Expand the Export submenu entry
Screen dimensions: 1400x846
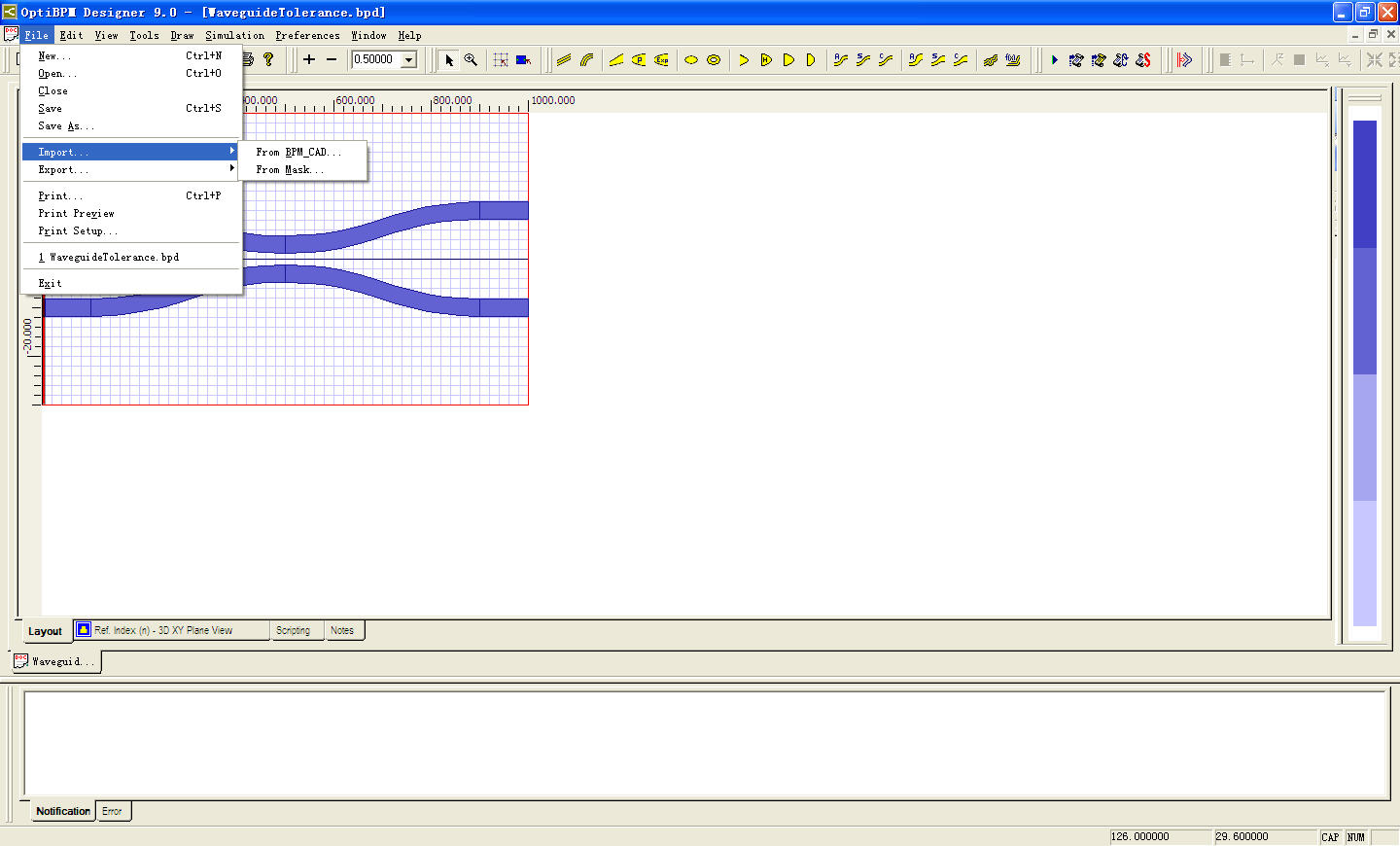coord(131,169)
